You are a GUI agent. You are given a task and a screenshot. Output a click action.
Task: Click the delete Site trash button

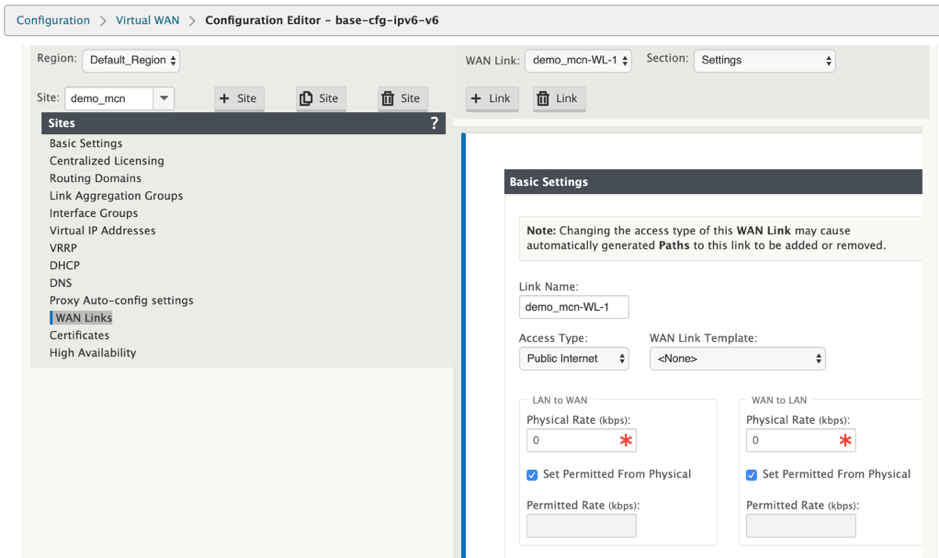click(x=402, y=98)
